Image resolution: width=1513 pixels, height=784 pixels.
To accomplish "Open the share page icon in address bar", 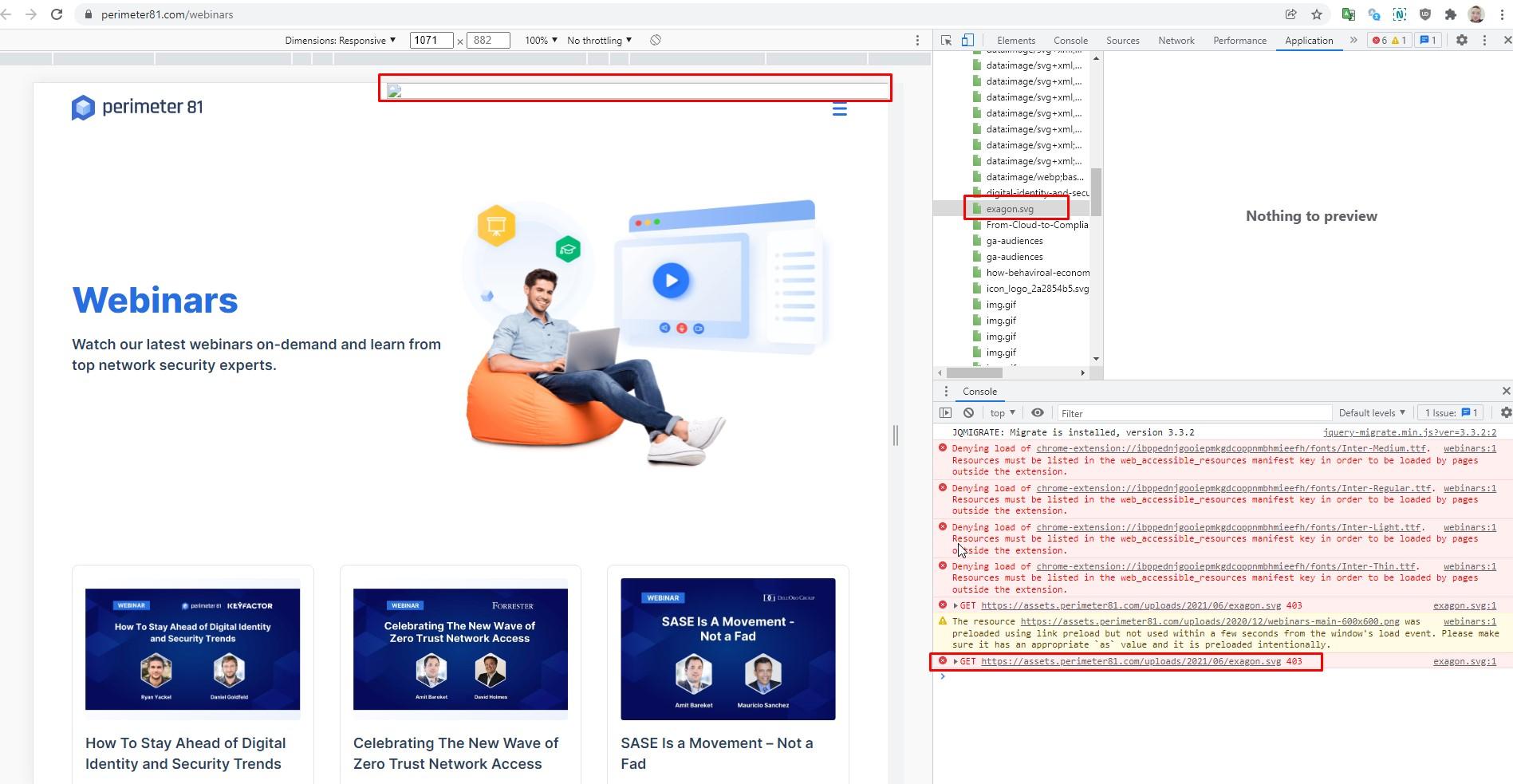I will click(1290, 14).
